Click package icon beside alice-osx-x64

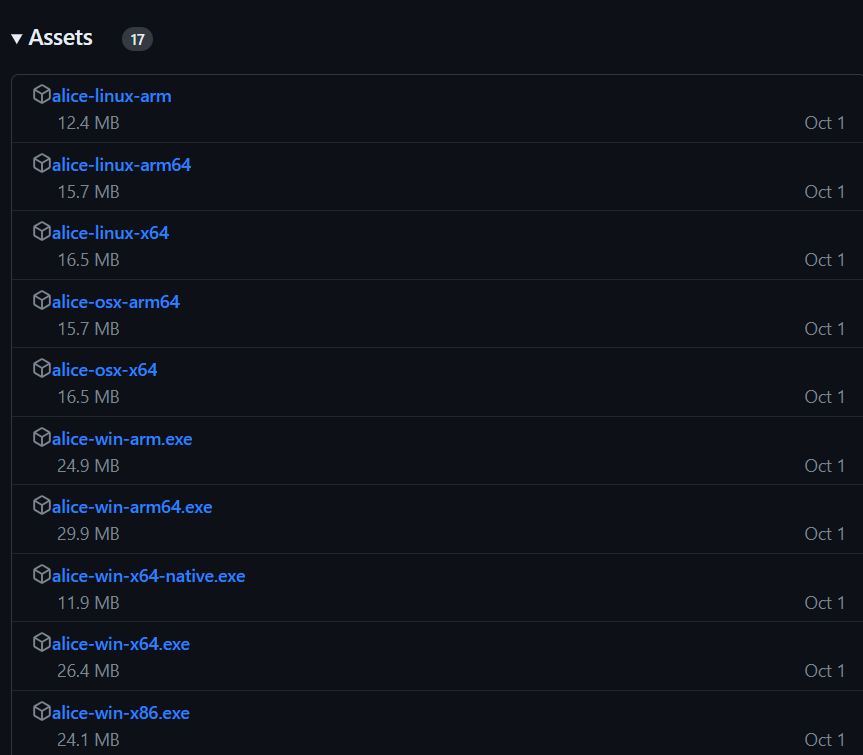(41, 369)
